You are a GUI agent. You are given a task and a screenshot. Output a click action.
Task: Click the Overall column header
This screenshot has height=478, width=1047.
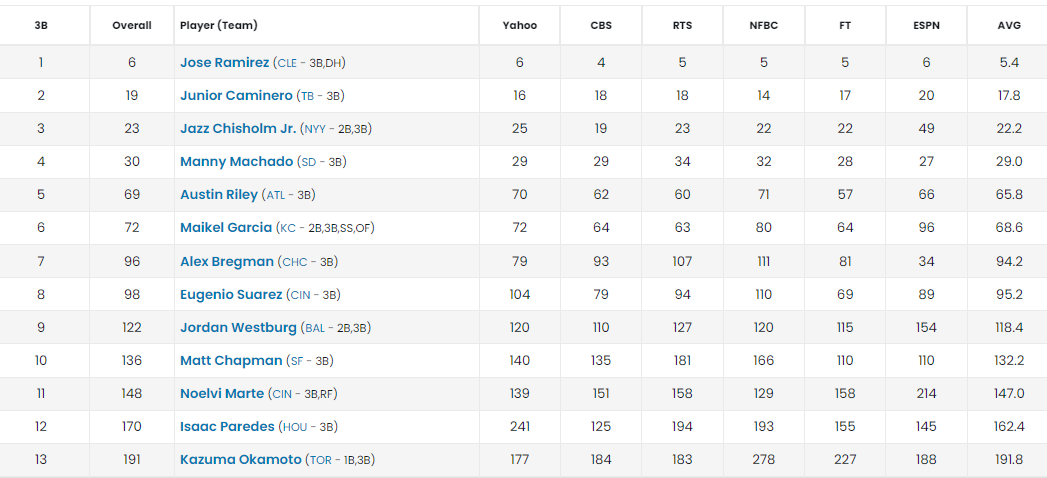click(132, 26)
